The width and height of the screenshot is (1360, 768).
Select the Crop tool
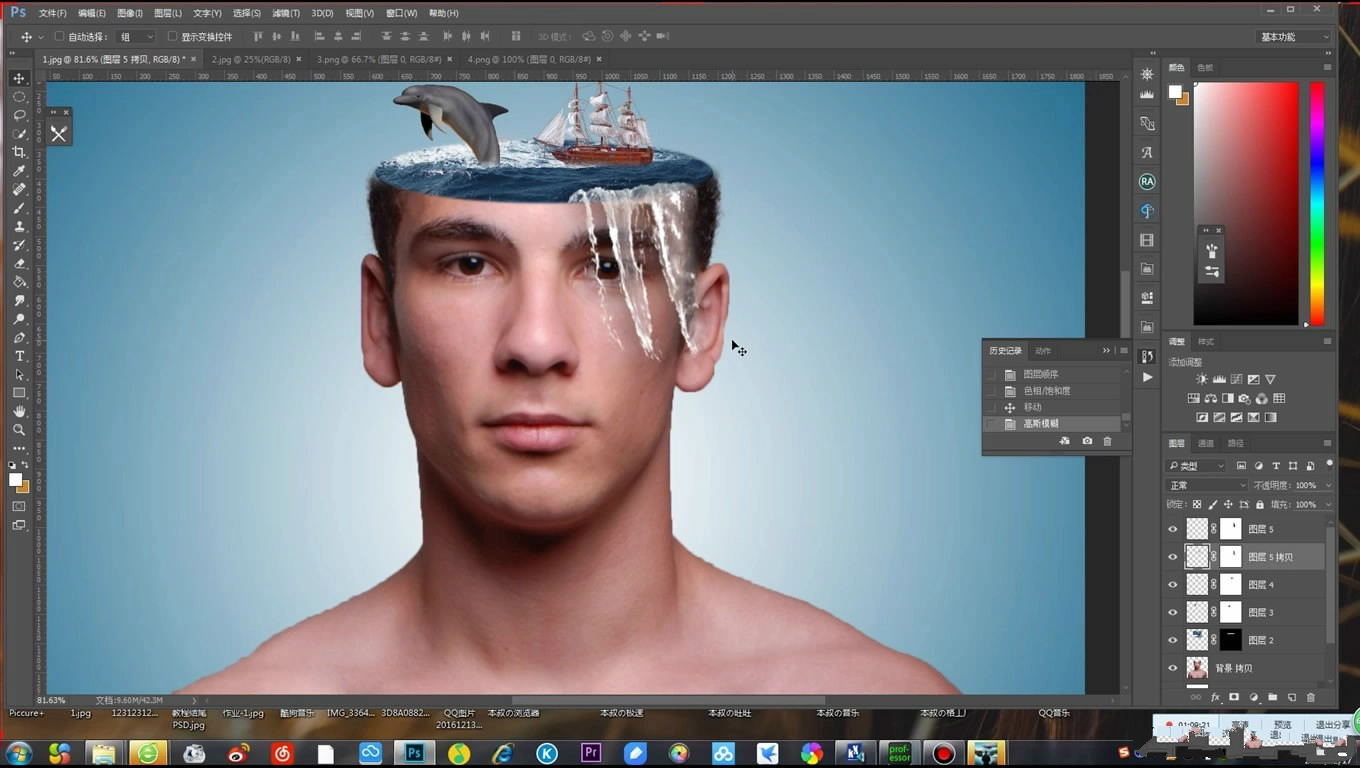tap(19, 152)
